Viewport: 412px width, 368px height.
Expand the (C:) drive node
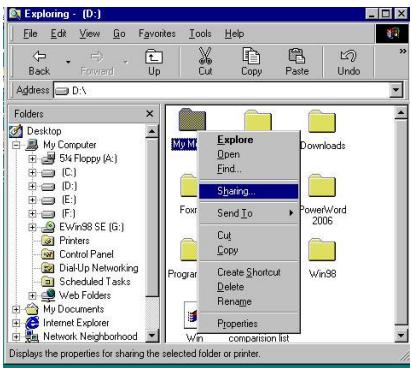pyautogui.click(x=32, y=172)
